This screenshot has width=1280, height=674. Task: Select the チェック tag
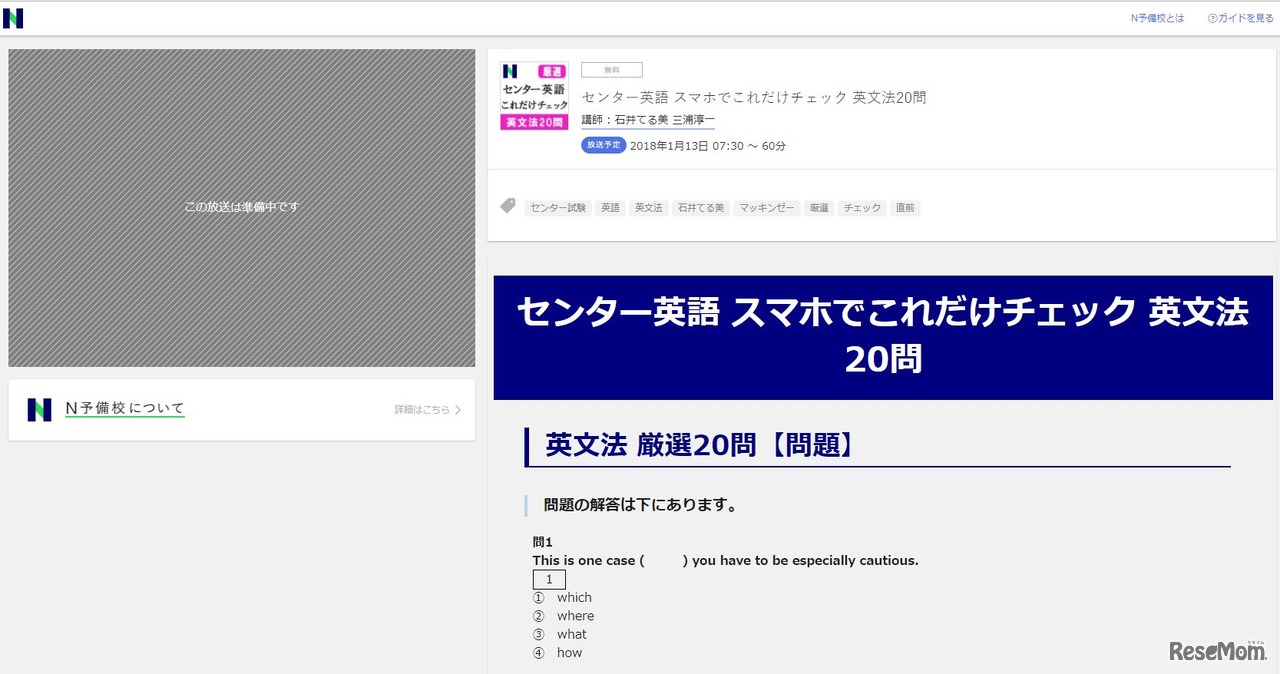coord(862,208)
